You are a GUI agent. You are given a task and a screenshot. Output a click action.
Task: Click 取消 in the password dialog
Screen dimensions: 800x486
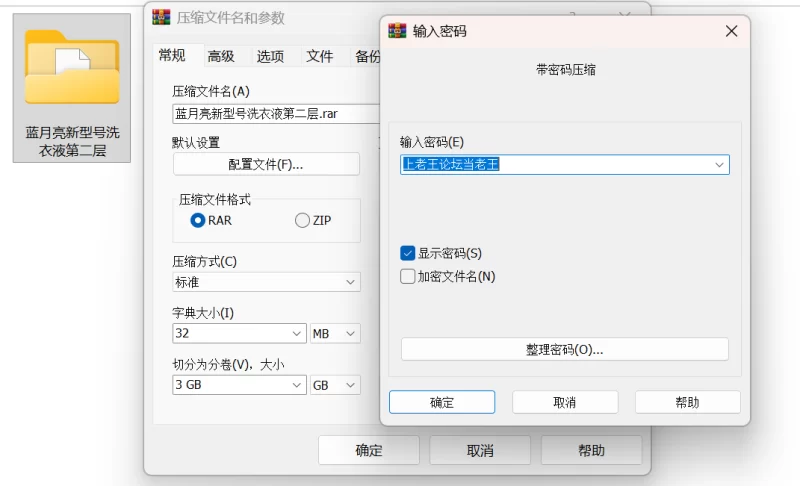(x=564, y=402)
